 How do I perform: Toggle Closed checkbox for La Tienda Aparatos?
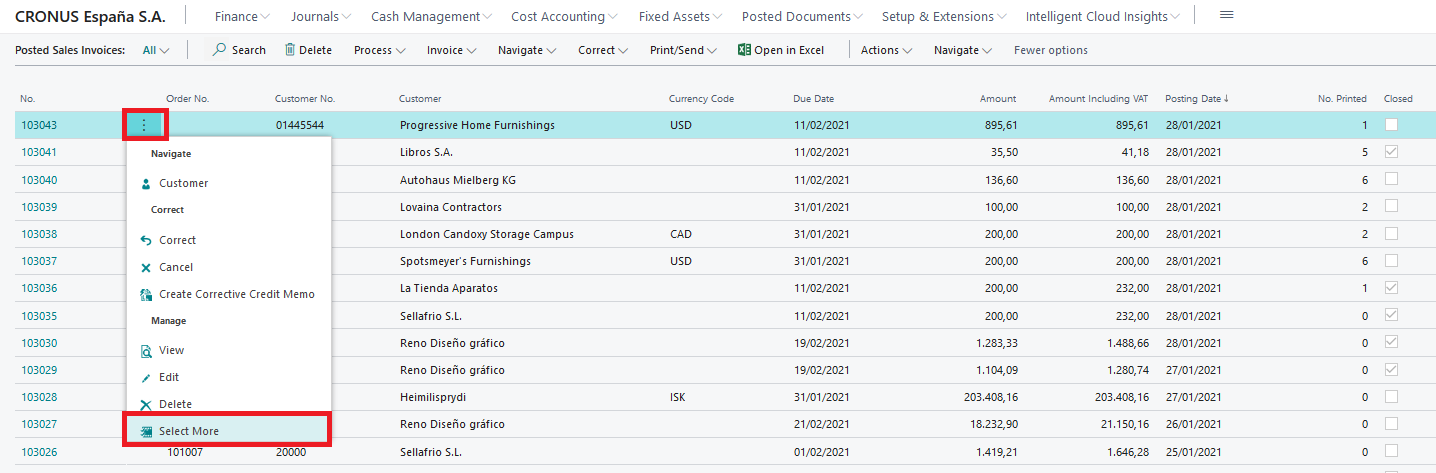pyautogui.click(x=1391, y=288)
